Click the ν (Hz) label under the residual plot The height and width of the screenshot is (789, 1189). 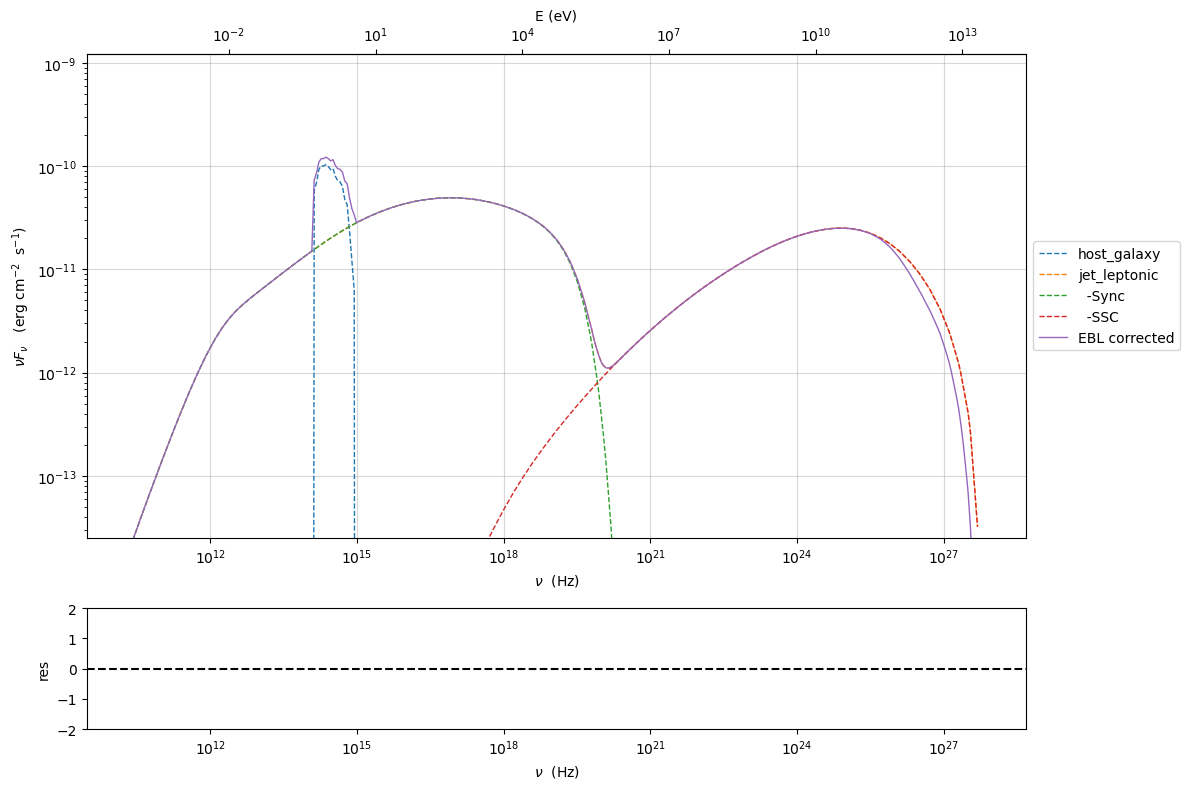(x=556, y=772)
